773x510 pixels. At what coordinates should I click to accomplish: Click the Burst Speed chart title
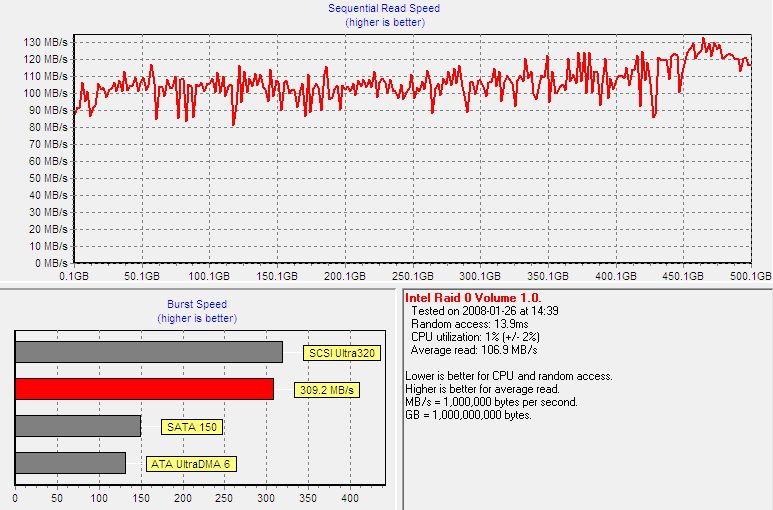(197, 304)
